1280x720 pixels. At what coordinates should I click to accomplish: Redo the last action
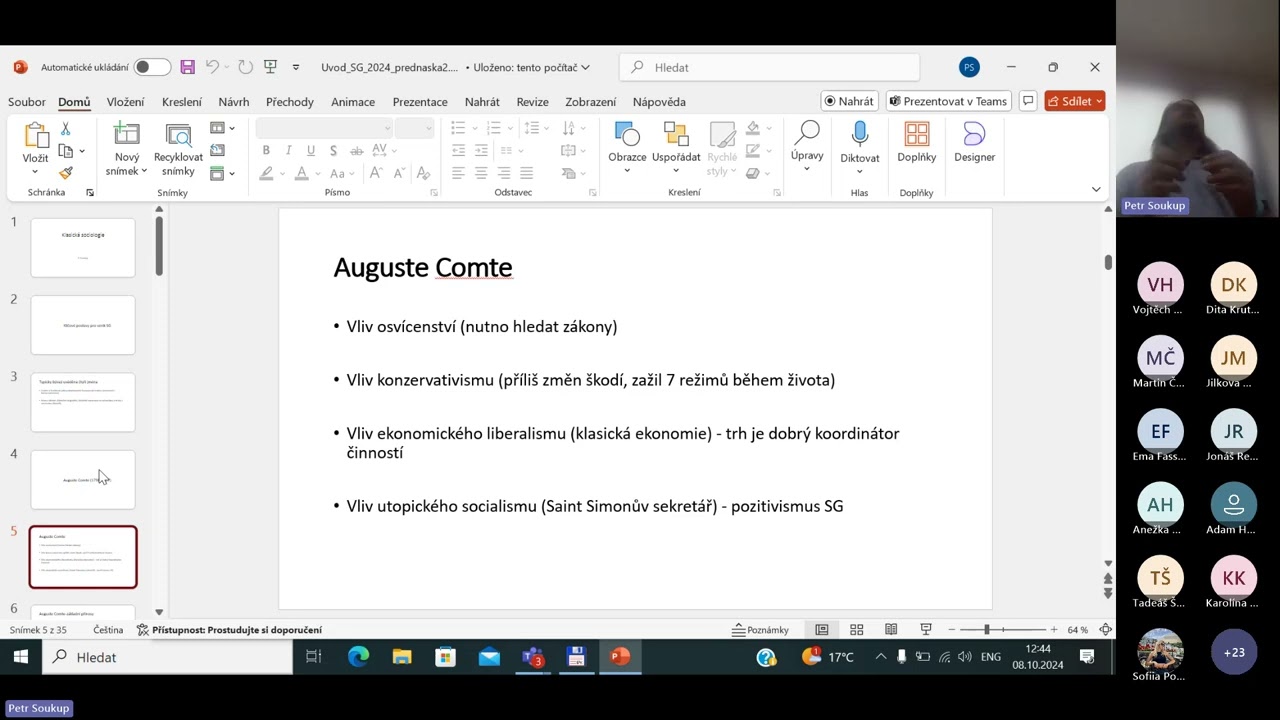click(x=245, y=67)
